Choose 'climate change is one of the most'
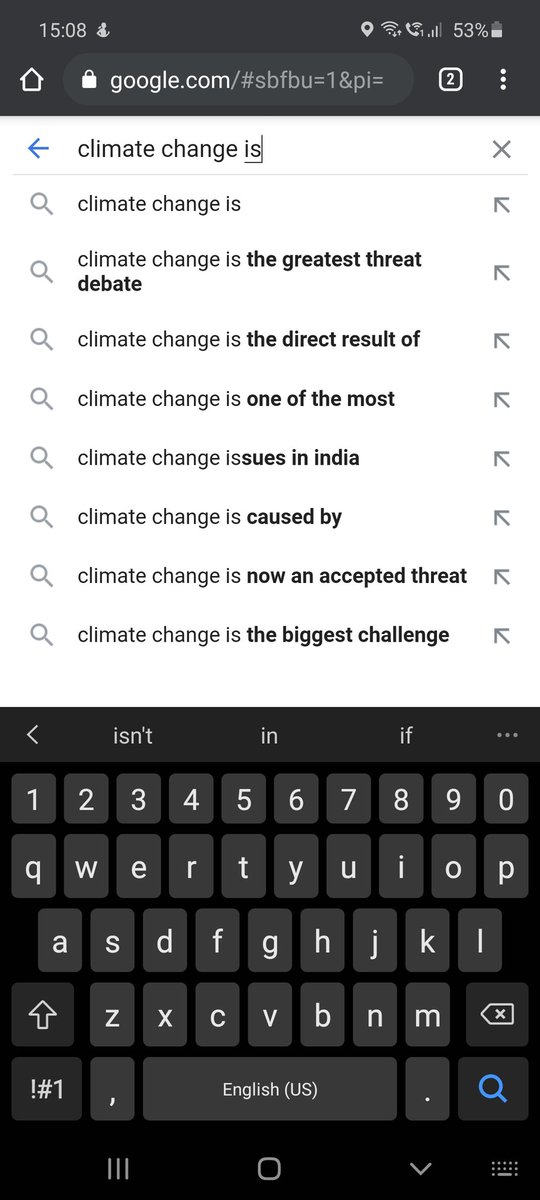This screenshot has width=540, height=1200. click(x=270, y=399)
